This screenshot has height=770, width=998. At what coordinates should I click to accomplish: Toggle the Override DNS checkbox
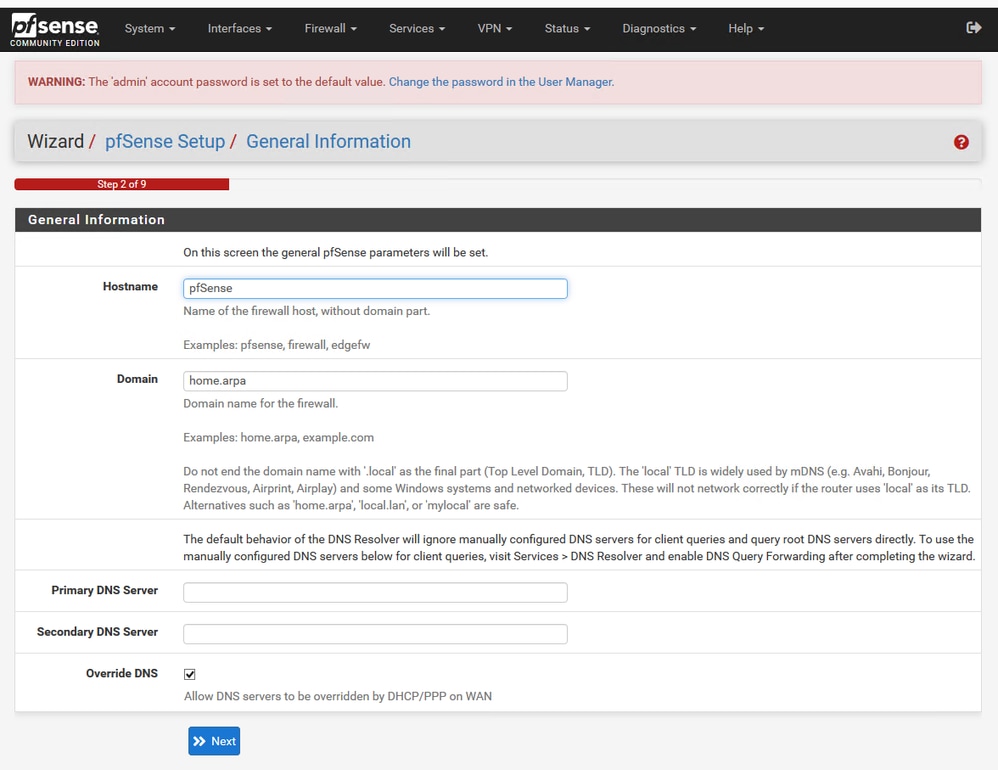pyautogui.click(x=190, y=675)
